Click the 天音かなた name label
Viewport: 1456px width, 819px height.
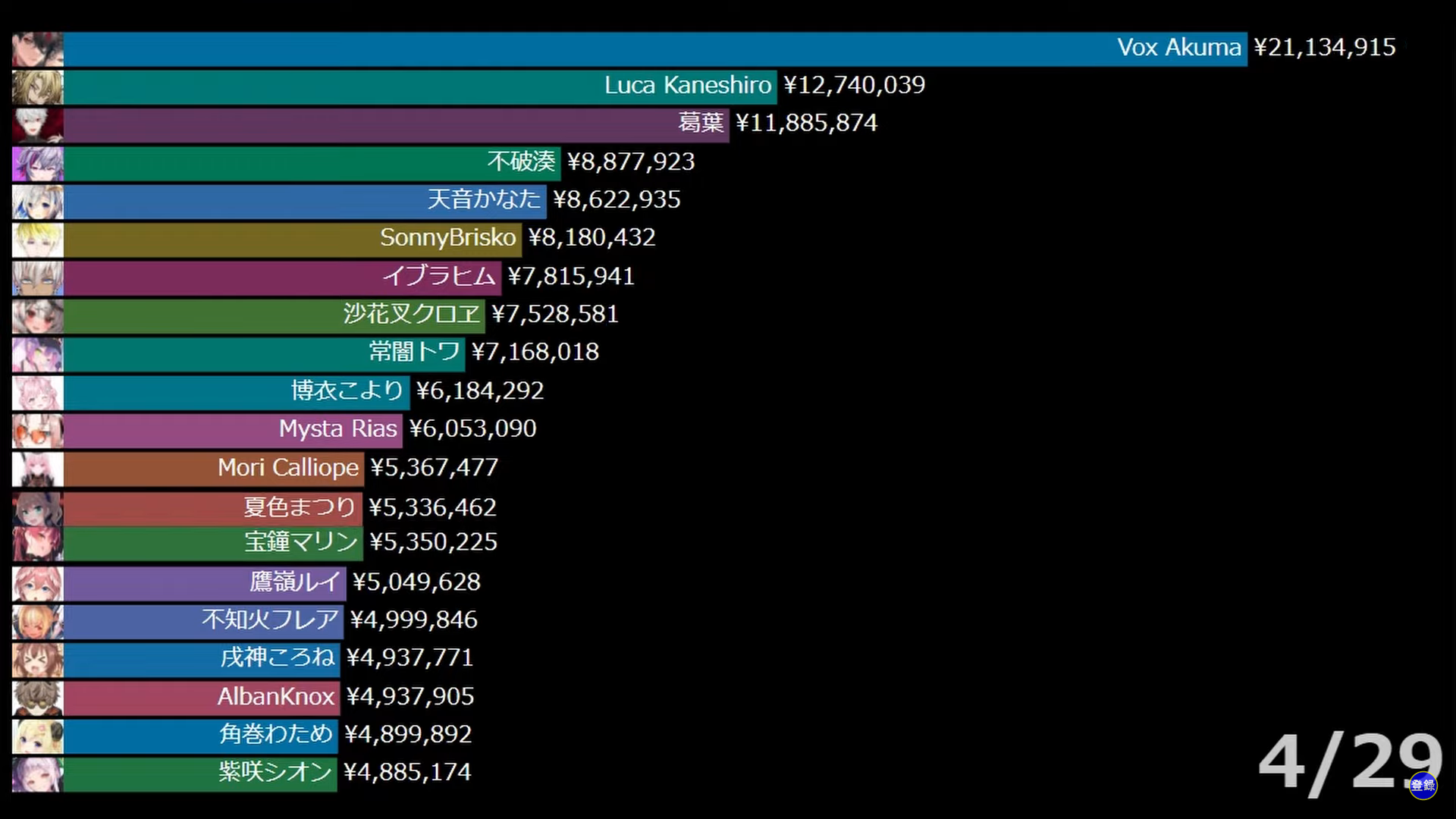click(485, 199)
